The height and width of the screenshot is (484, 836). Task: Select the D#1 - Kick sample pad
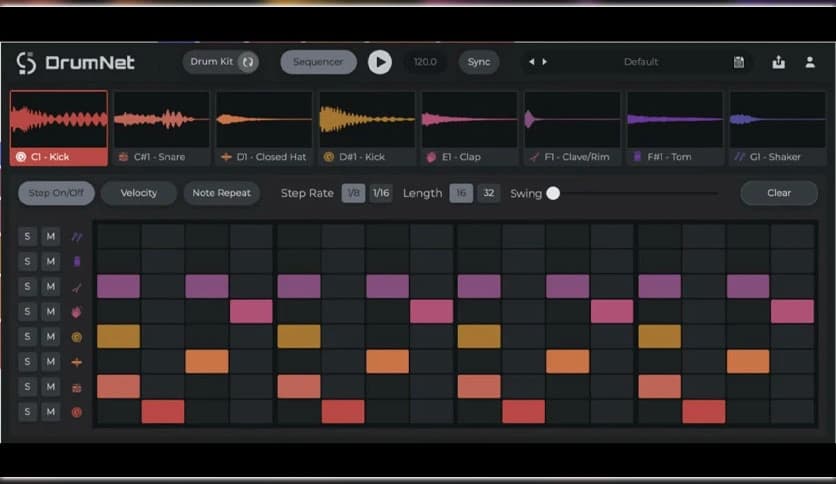coord(367,128)
